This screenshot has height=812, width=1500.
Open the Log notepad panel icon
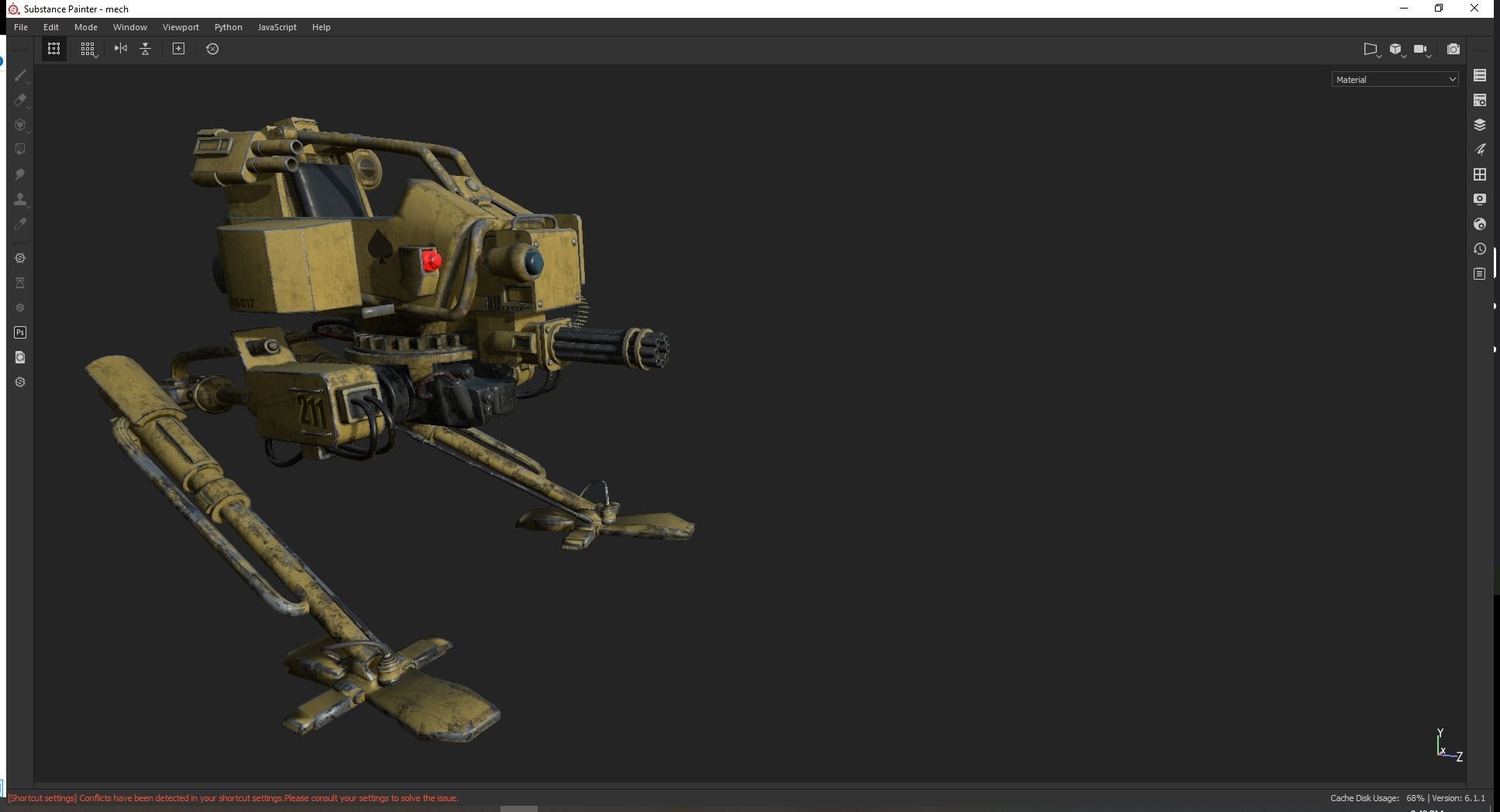[1480, 274]
